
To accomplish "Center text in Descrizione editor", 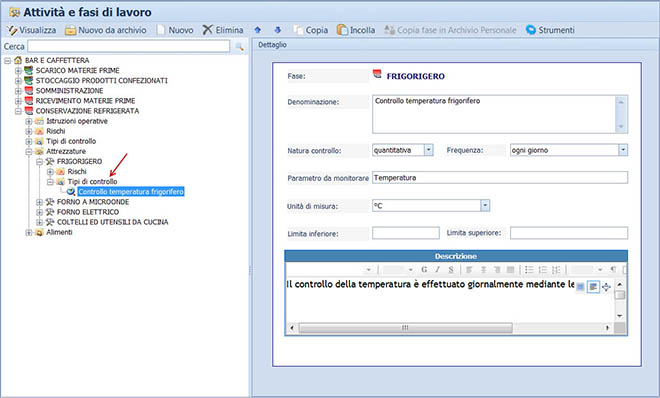I will (483, 270).
